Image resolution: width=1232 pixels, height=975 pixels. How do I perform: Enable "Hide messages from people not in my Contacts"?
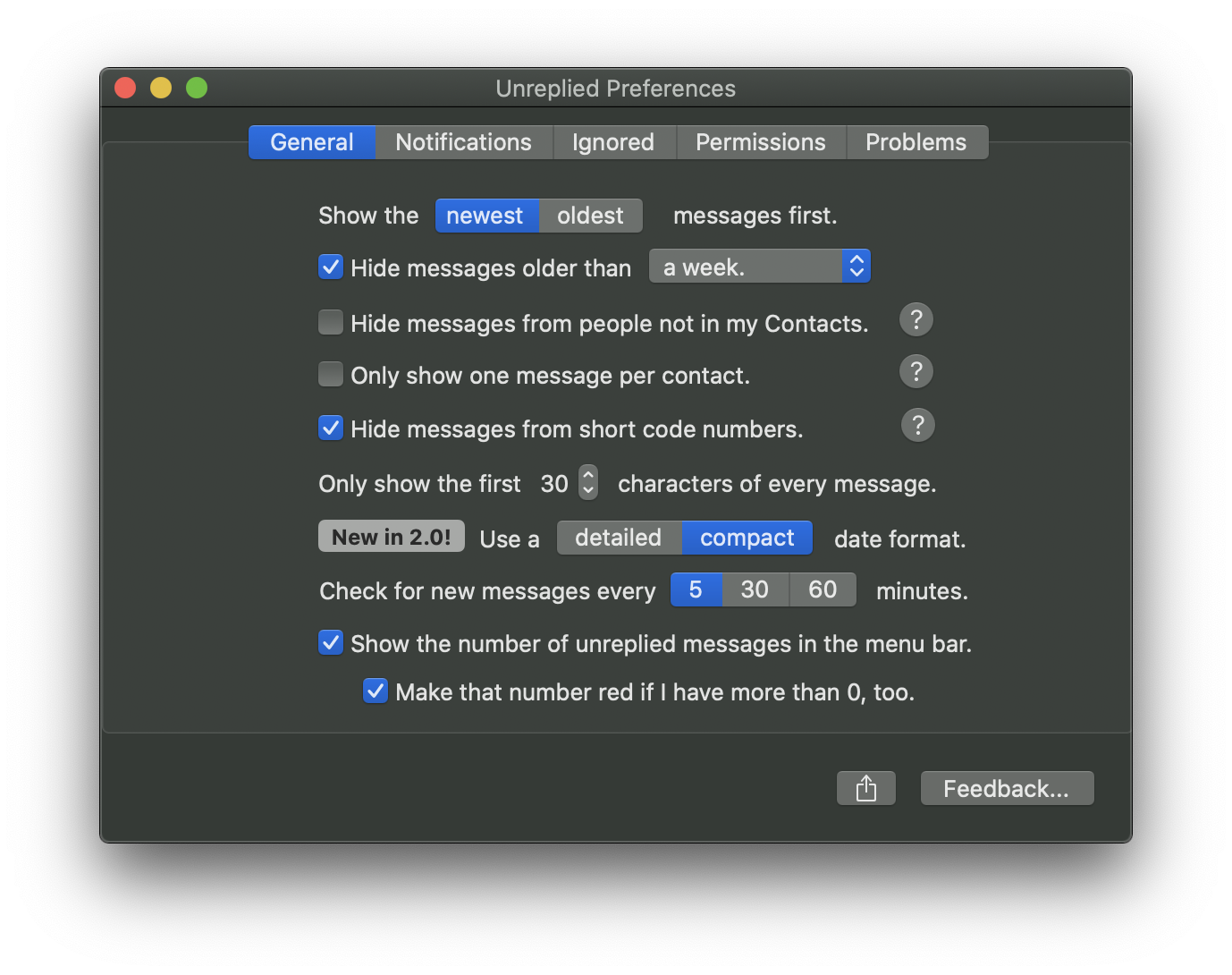[x=330, y=322]
